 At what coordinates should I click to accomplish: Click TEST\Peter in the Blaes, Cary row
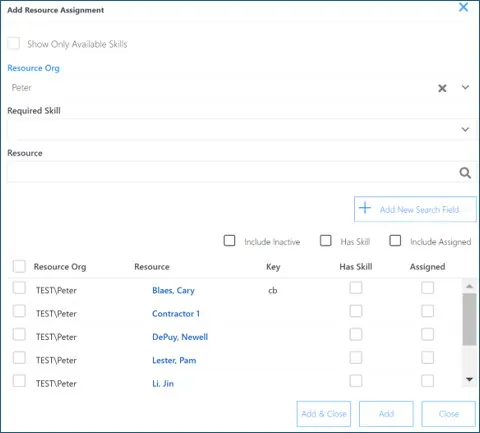point(56,290)
